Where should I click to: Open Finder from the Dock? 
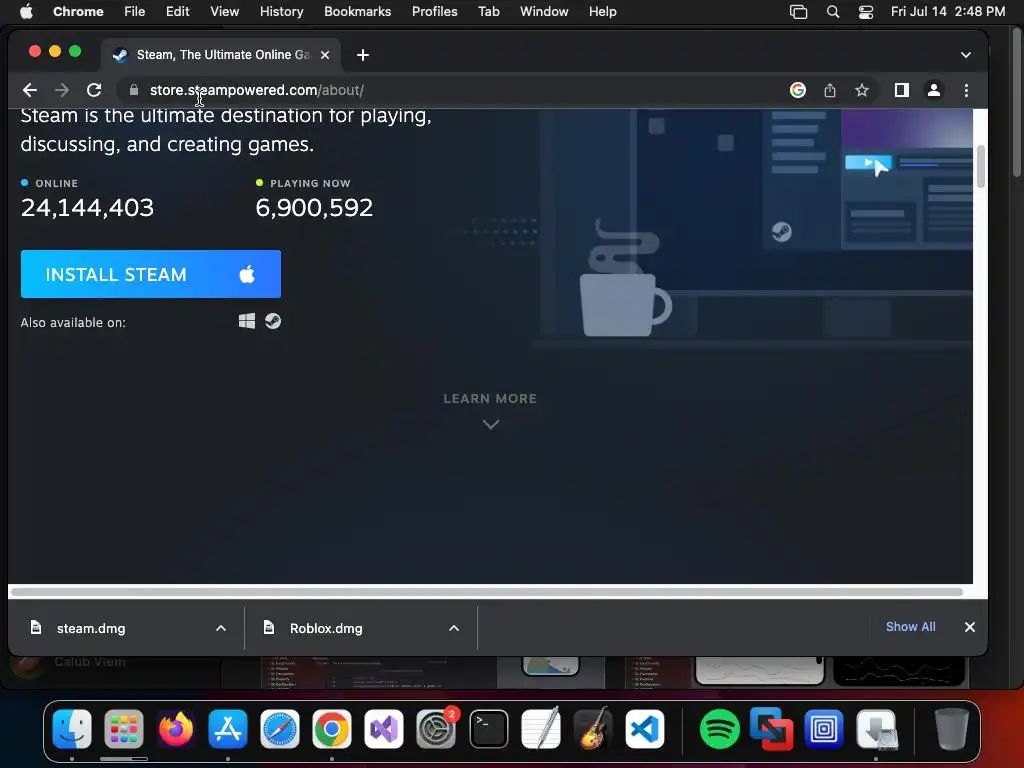72,729
